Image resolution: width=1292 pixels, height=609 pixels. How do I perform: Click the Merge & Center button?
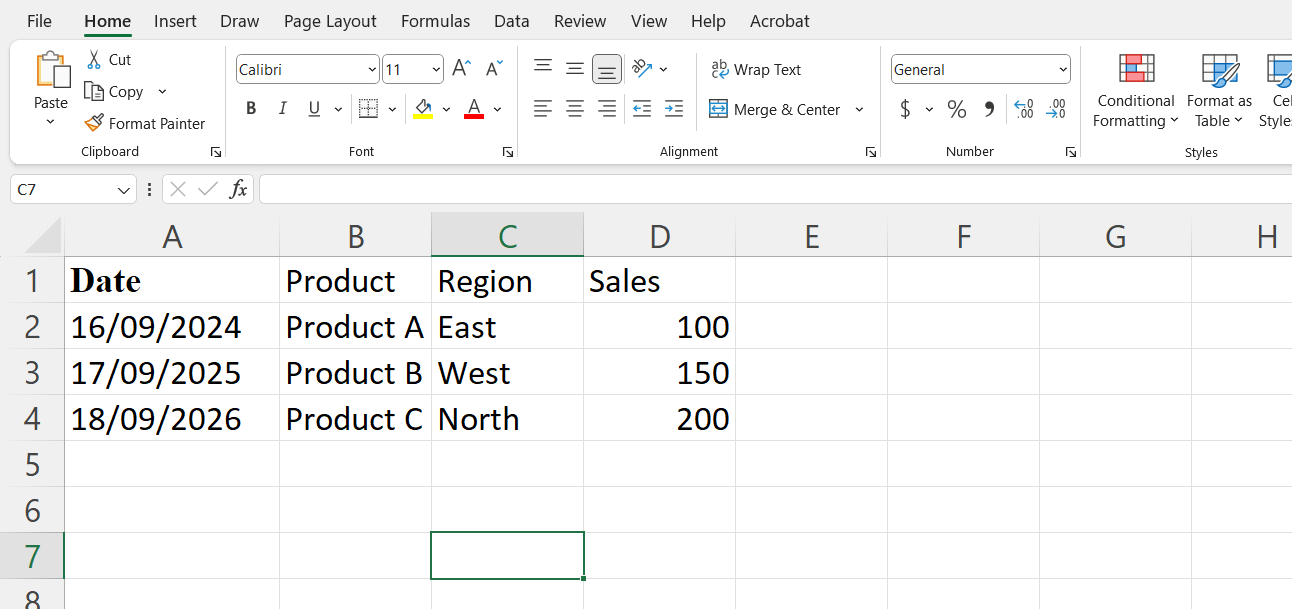pos(775,110)
